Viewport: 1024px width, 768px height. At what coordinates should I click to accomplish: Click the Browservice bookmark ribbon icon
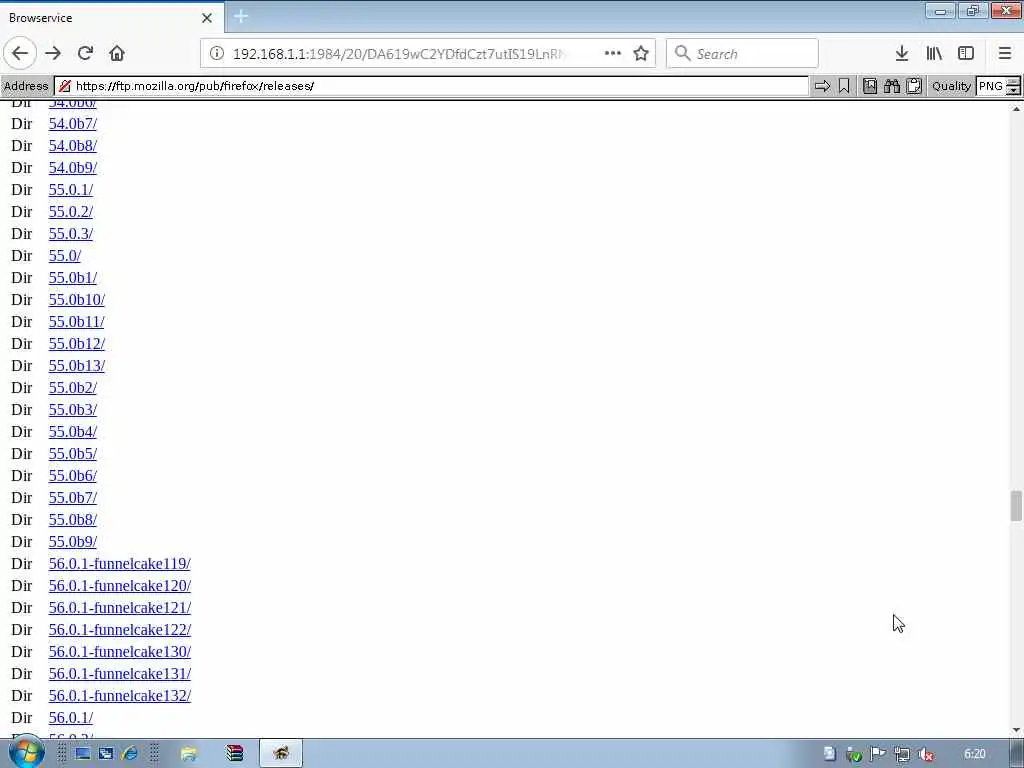coord(844,86)
